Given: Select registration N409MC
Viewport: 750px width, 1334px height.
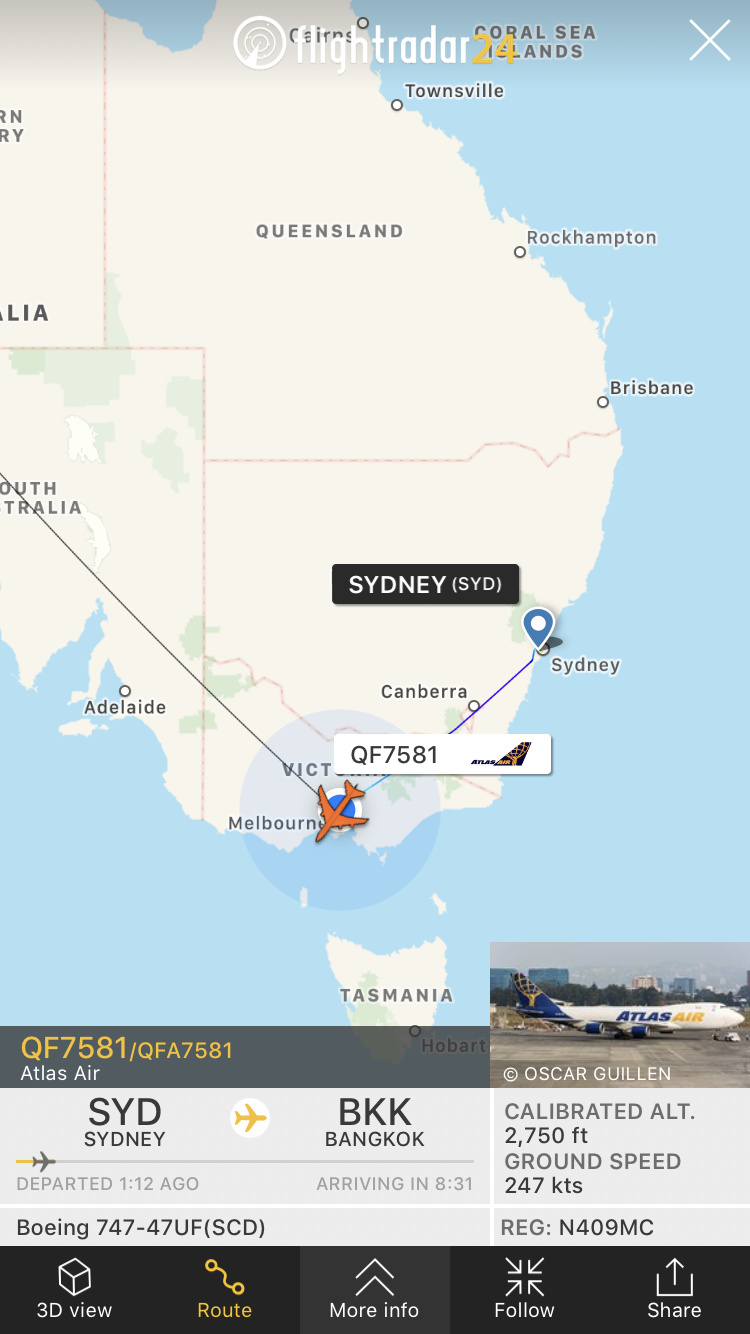Looking at the screenshot, I should [x=579, y=1227].
